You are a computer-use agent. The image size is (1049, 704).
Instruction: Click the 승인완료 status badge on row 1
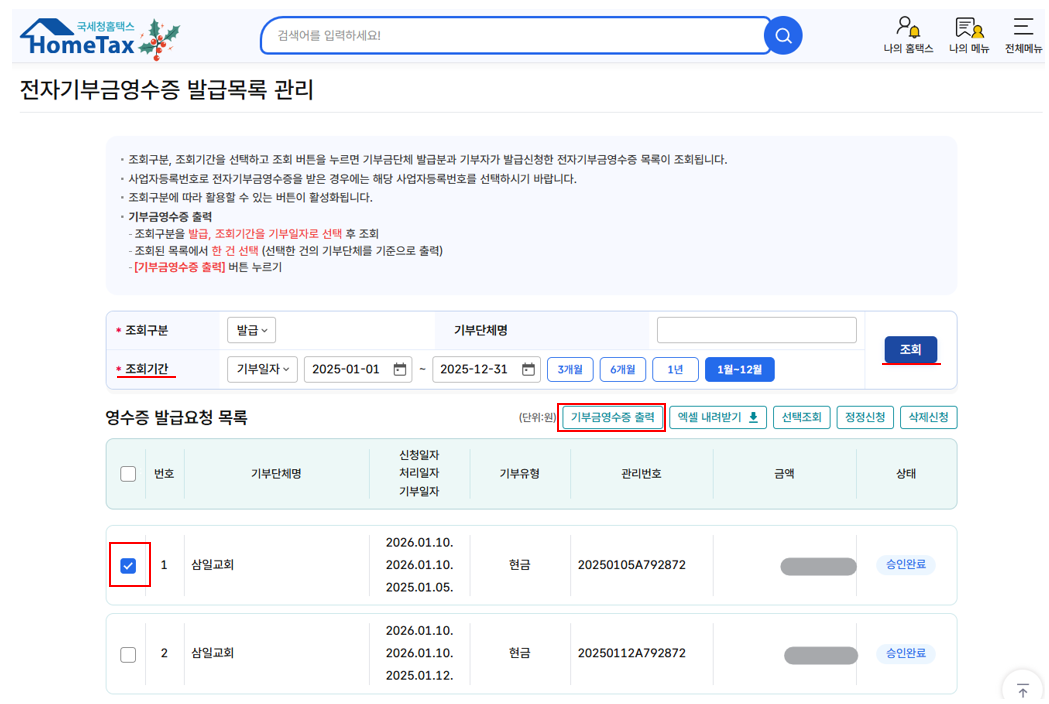[905, 564]
